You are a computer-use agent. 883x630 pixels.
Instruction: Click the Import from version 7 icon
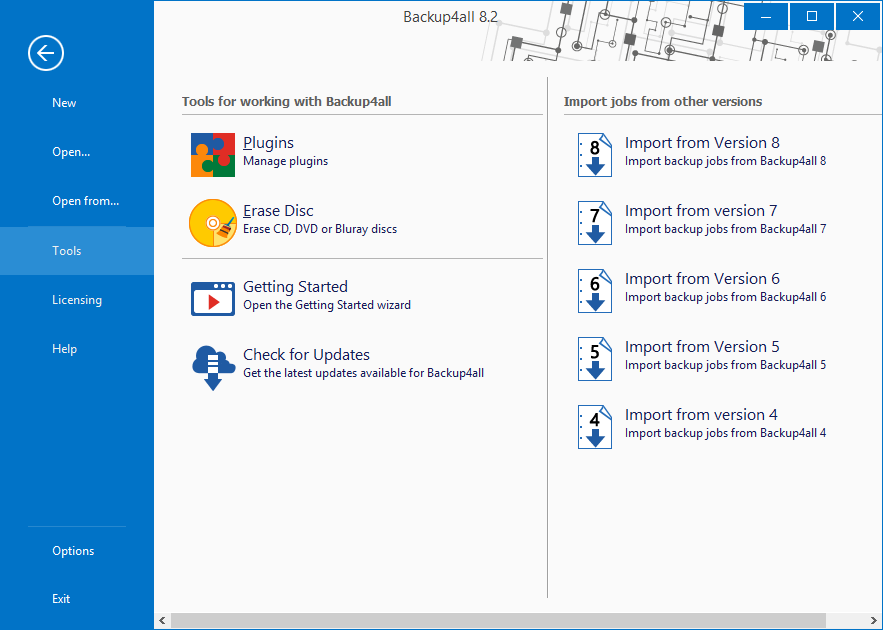click(x=594, y=223)
